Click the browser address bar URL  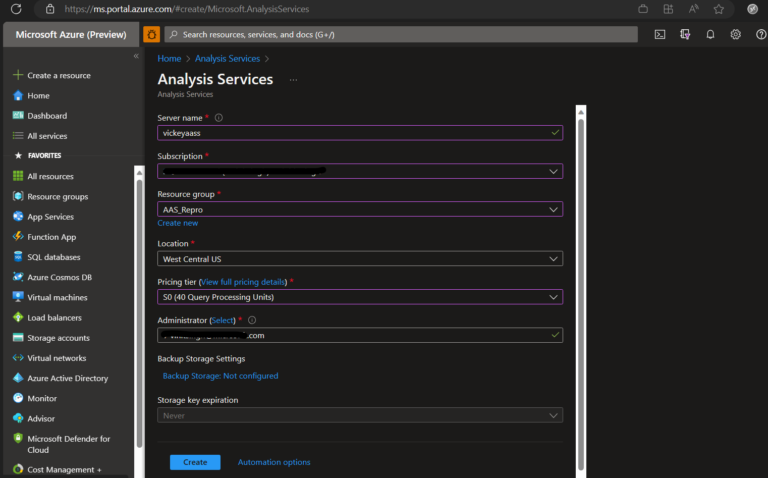click(187, 9)
